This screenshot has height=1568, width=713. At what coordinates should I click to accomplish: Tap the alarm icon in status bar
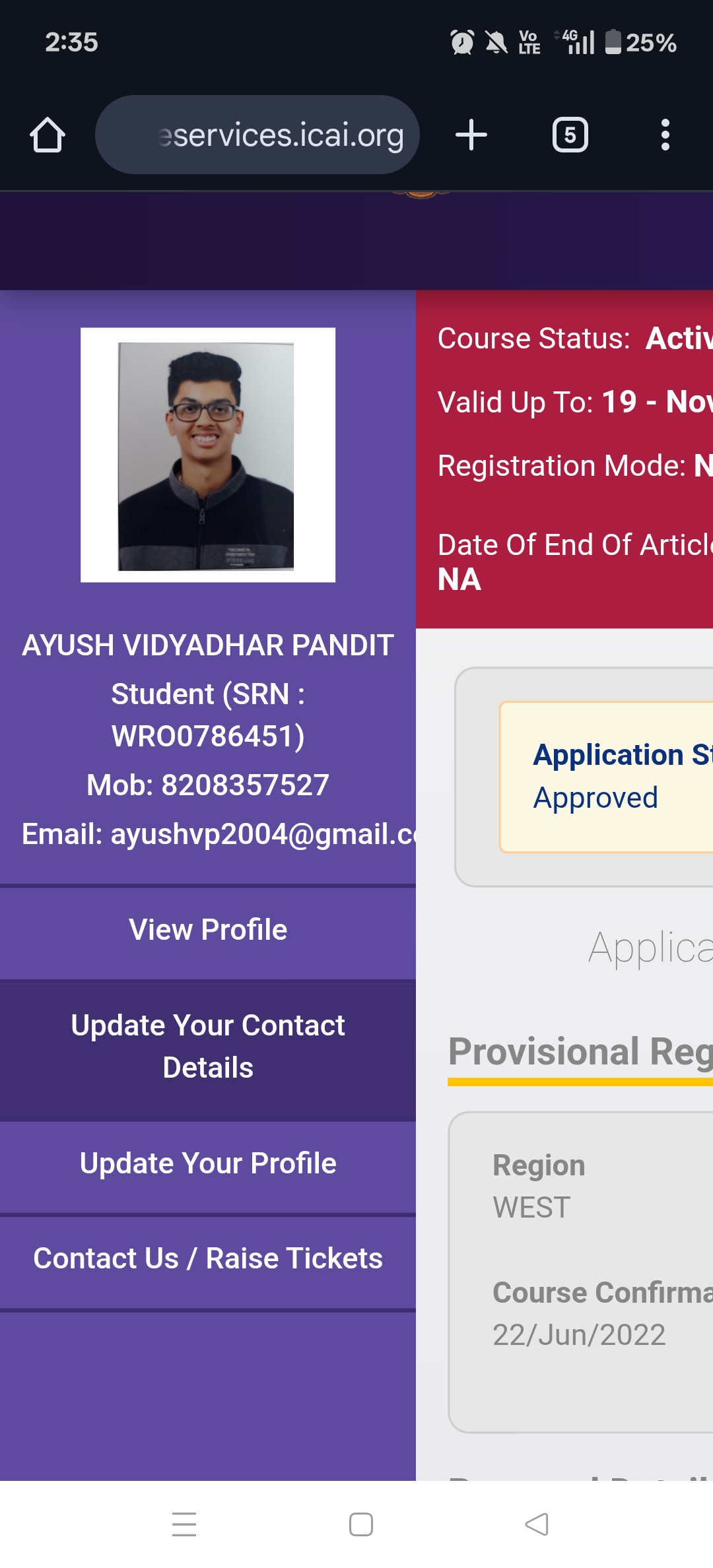pyautogui.click(x=462, y=43)
